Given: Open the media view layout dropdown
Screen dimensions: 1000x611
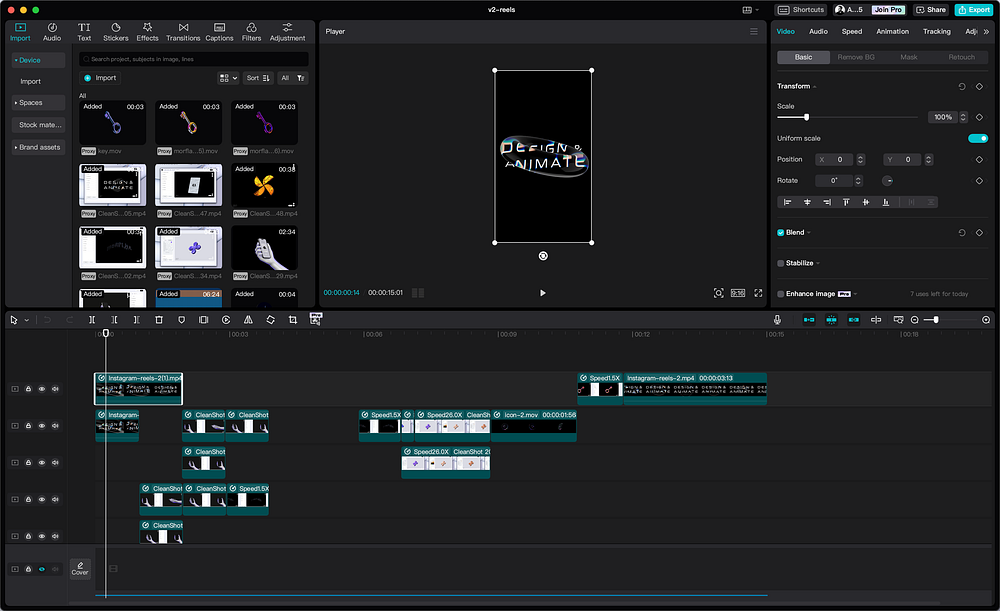Looking at the screenshot, I should 228,78.
